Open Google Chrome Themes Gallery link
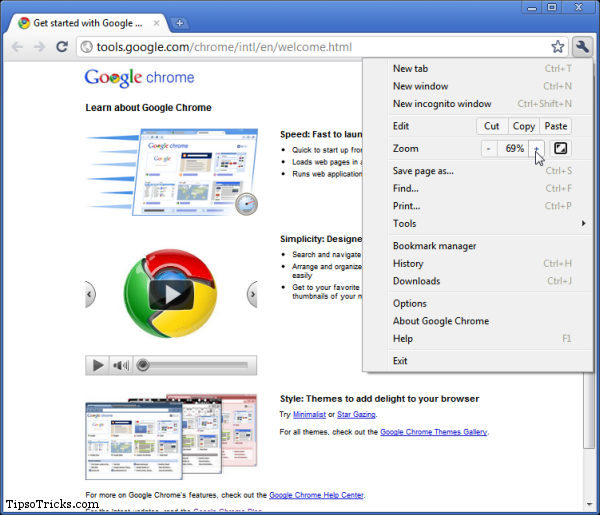The height and width of the screenshot is (515, 600). (x=434, y=432)
